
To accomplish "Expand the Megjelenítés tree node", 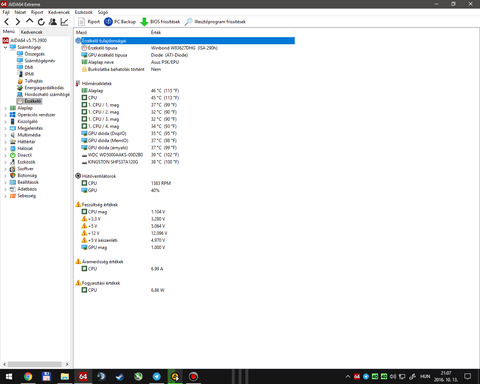I will tap(5, 128).
